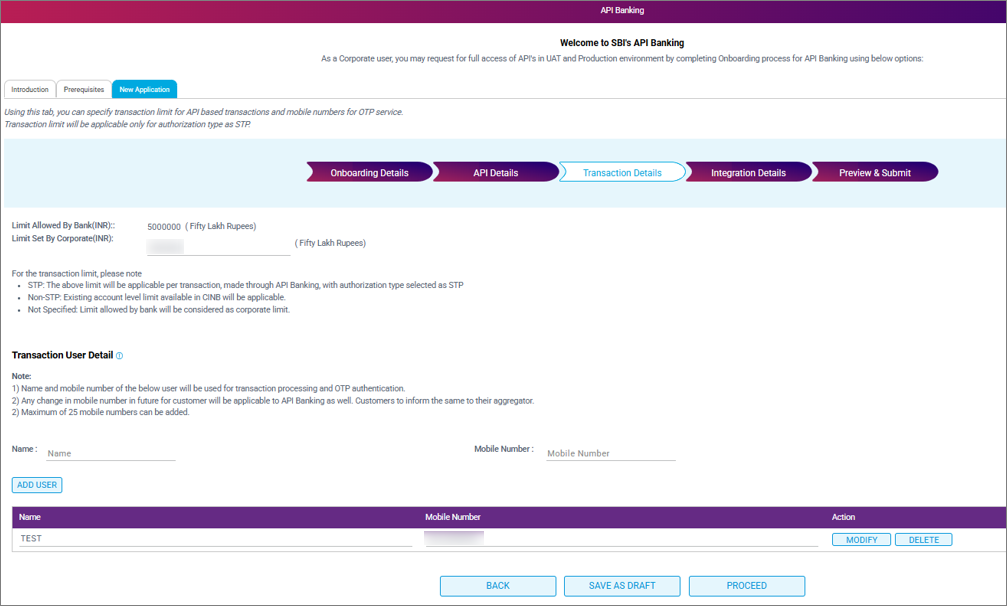This screenshot has height=606, width=1007.
Task: Go to Preview & Submit step
Action: pyautogui.click(x=874, y=173)
